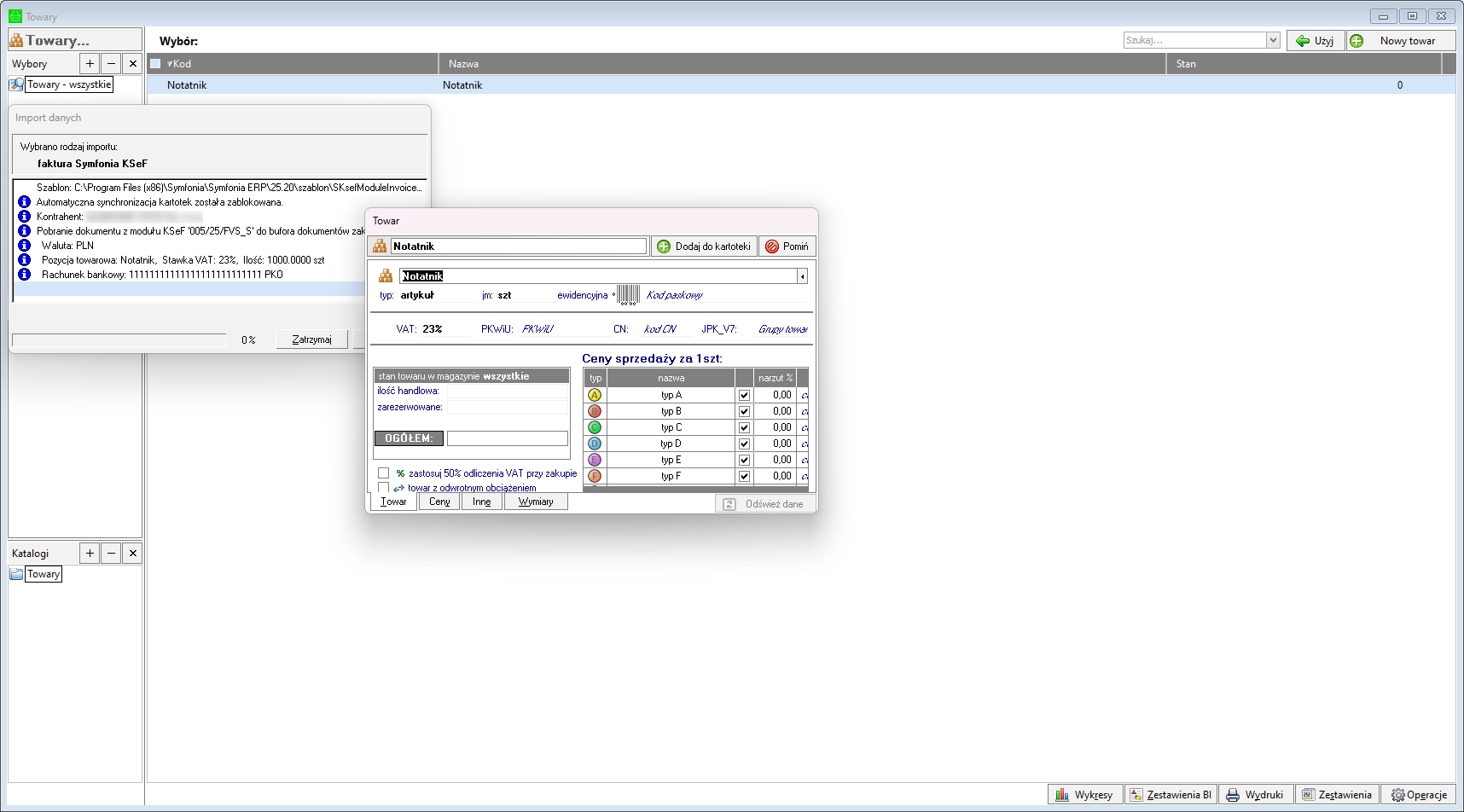Expand the Notatnik name field arrow
1464x812 pixels.
click(802, 276)
